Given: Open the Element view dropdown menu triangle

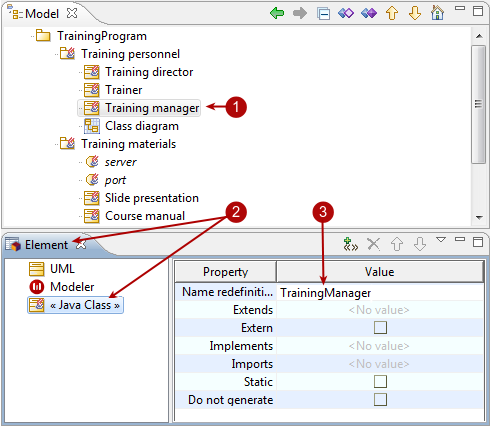Looking at the screenshot, I should point(441,239).
